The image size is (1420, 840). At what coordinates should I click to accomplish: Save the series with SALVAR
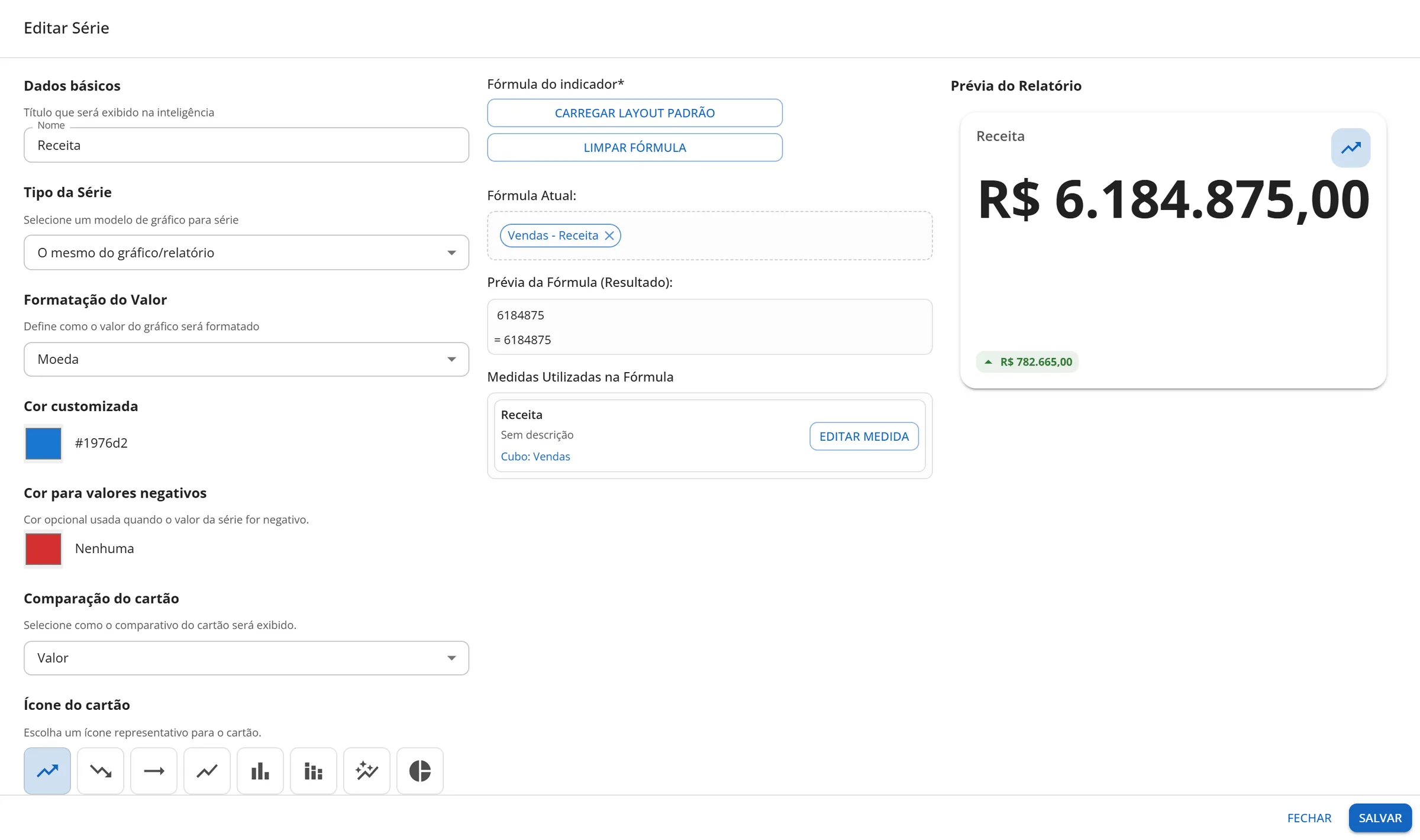click(x=1380, y=818)
